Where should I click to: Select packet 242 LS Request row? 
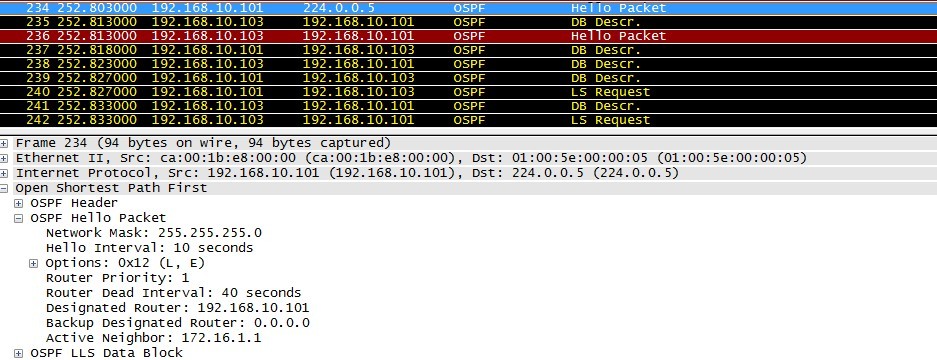point(468,120)
